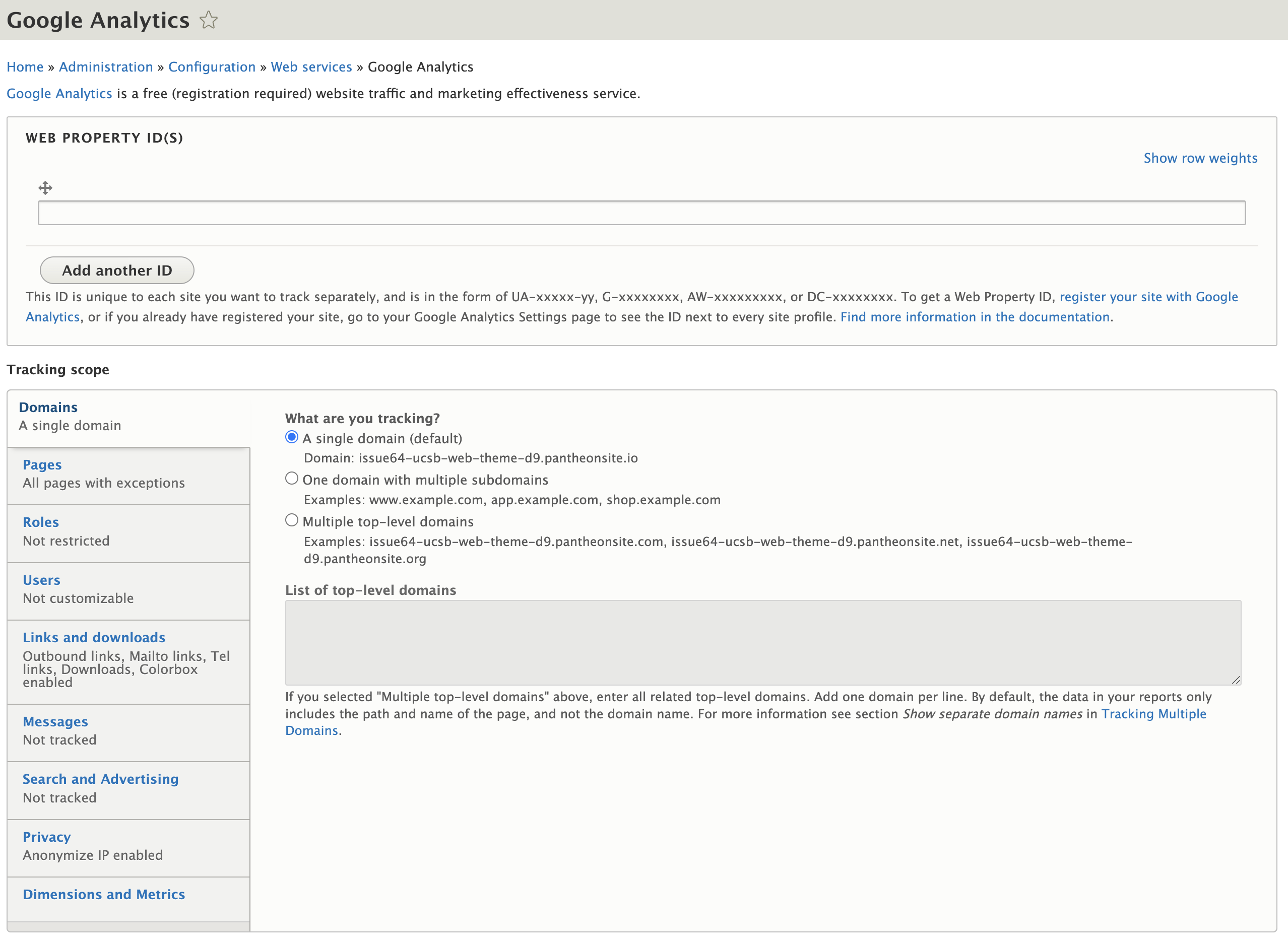Click the Google Analytics page title

pos(98,20)
